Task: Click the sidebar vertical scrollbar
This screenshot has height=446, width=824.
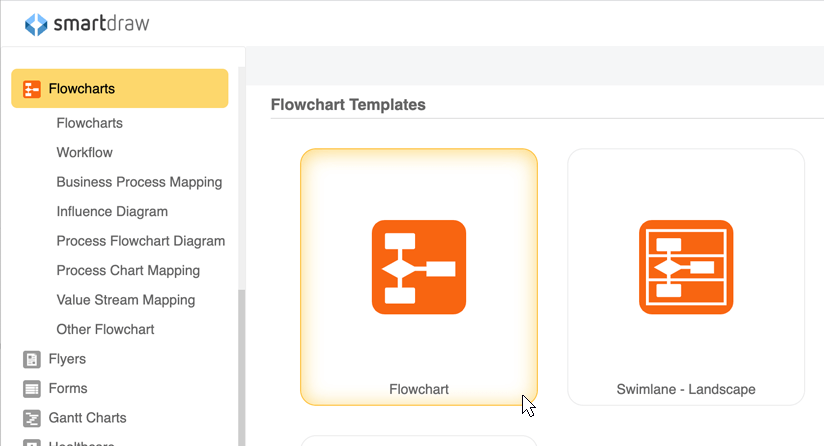Action: (242, 368)
